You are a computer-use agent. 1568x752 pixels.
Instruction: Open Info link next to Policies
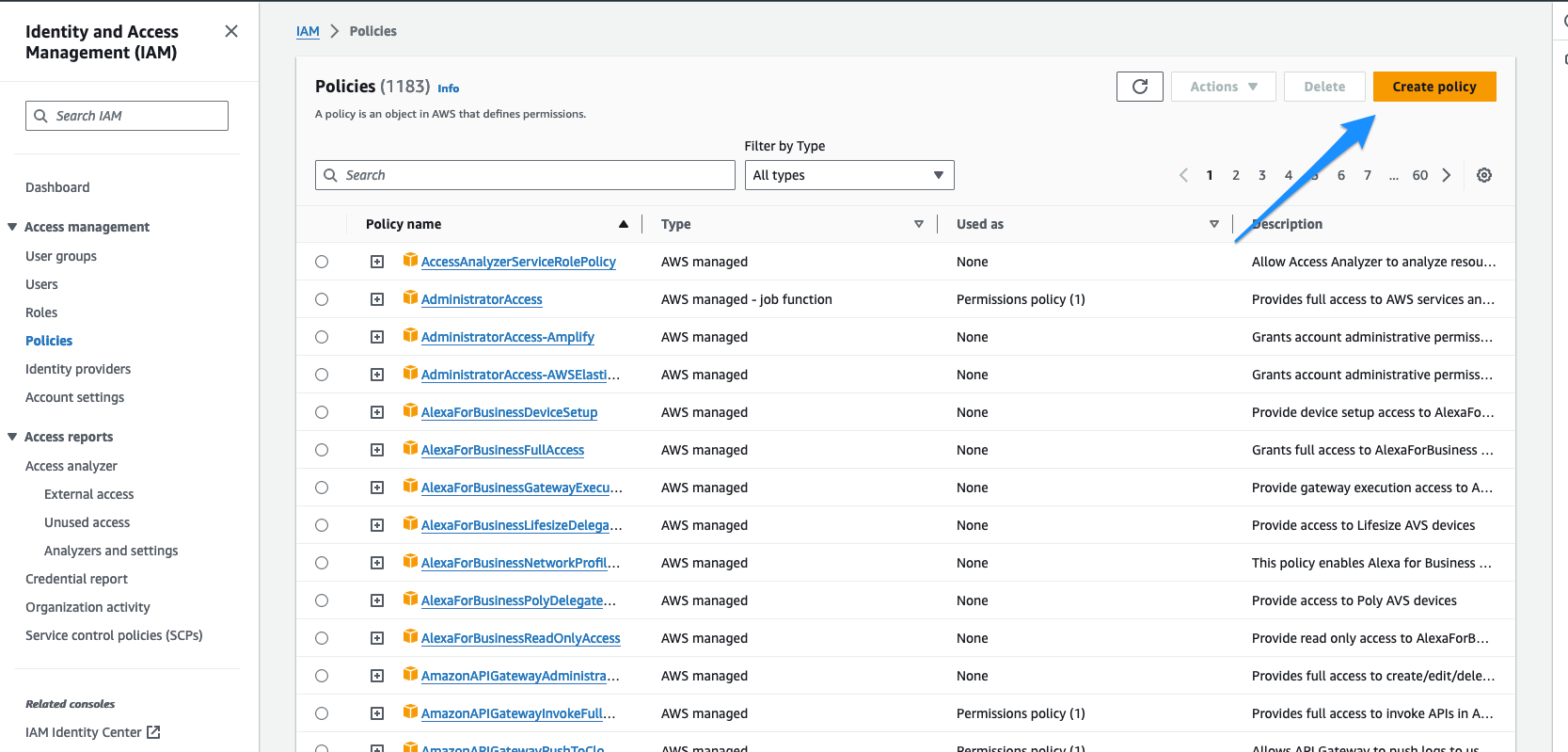pos(449,88)
